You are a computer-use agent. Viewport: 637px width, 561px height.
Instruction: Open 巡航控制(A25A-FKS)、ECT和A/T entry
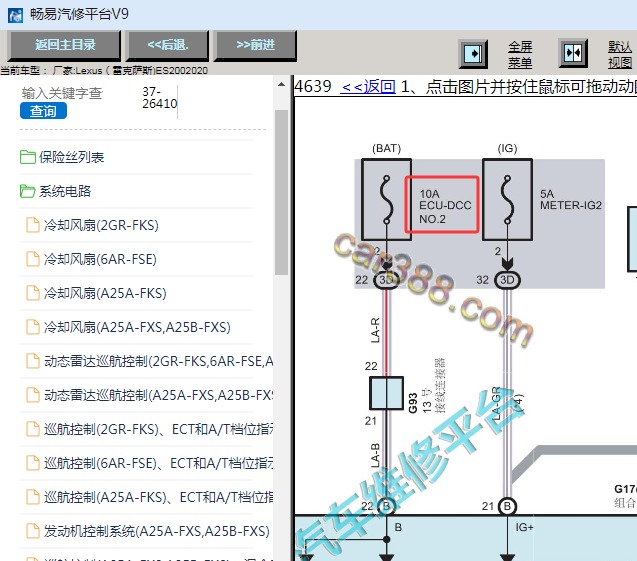point(158,497)
